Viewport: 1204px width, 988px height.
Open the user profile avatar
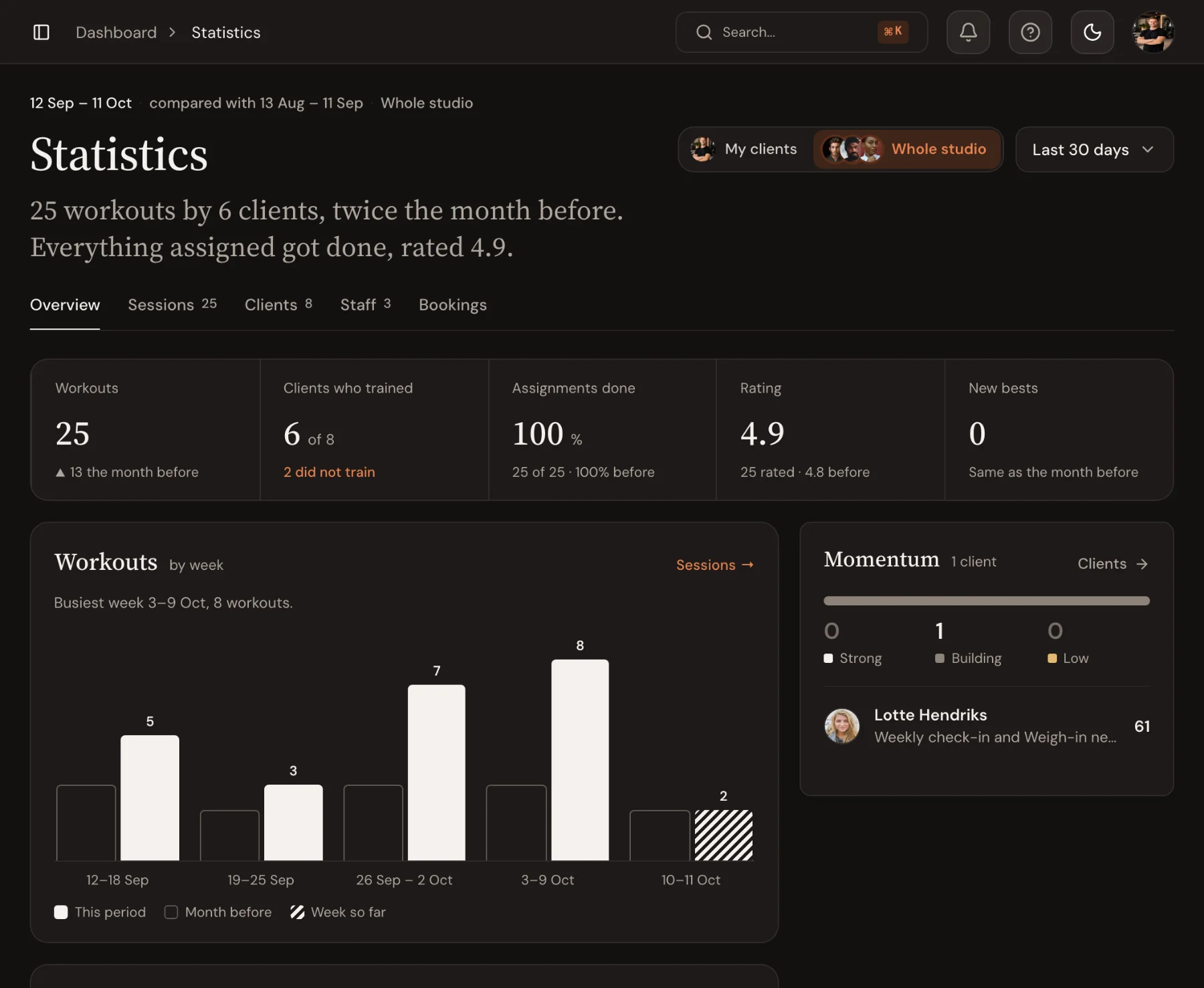pyautogui.click(x=1153, y=32)
